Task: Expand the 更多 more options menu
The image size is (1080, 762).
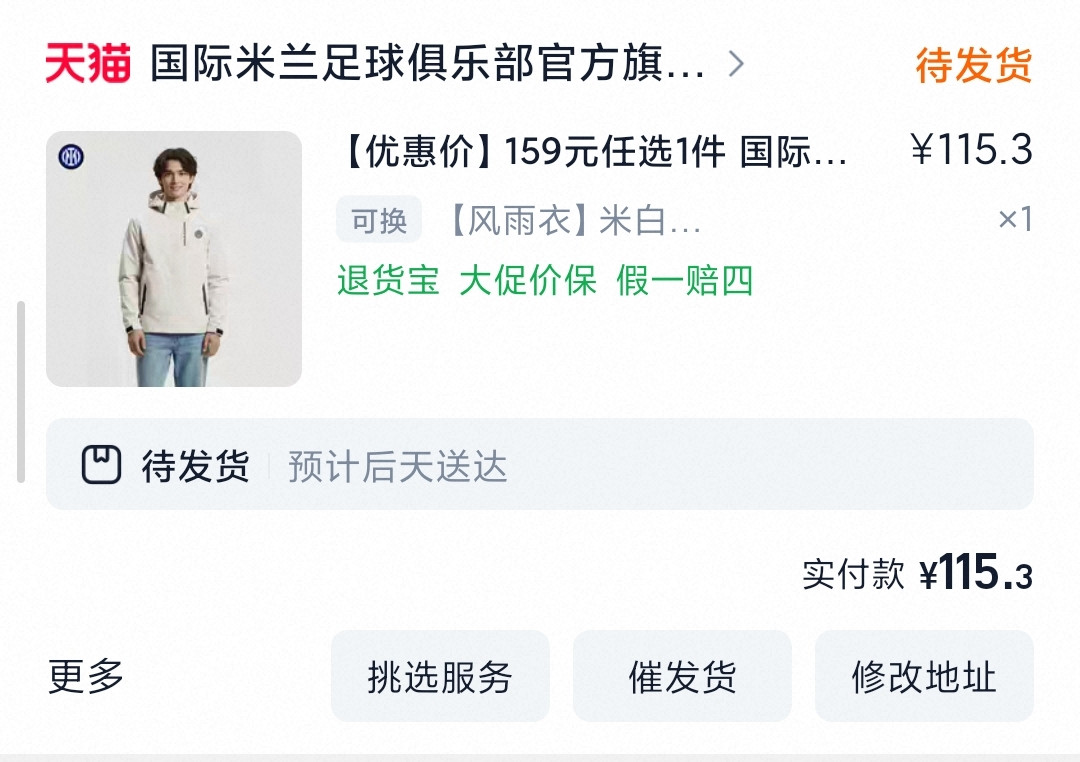Action: (85, 676)
